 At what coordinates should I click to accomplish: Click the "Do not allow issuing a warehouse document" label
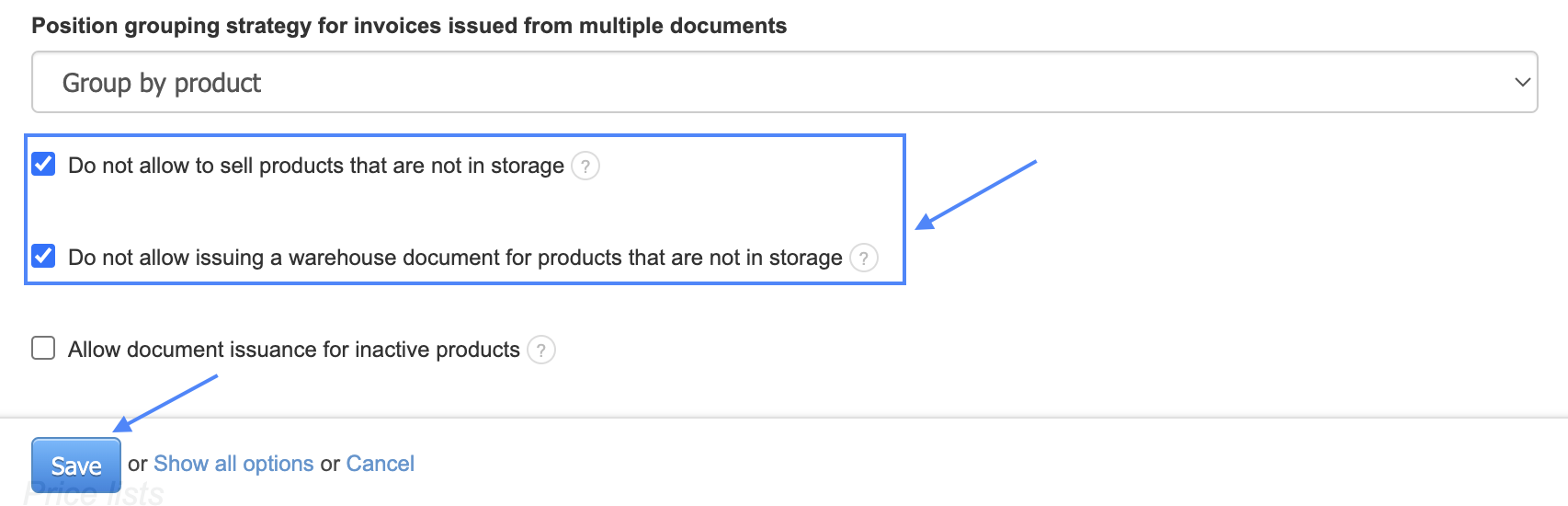pos(454,258)
